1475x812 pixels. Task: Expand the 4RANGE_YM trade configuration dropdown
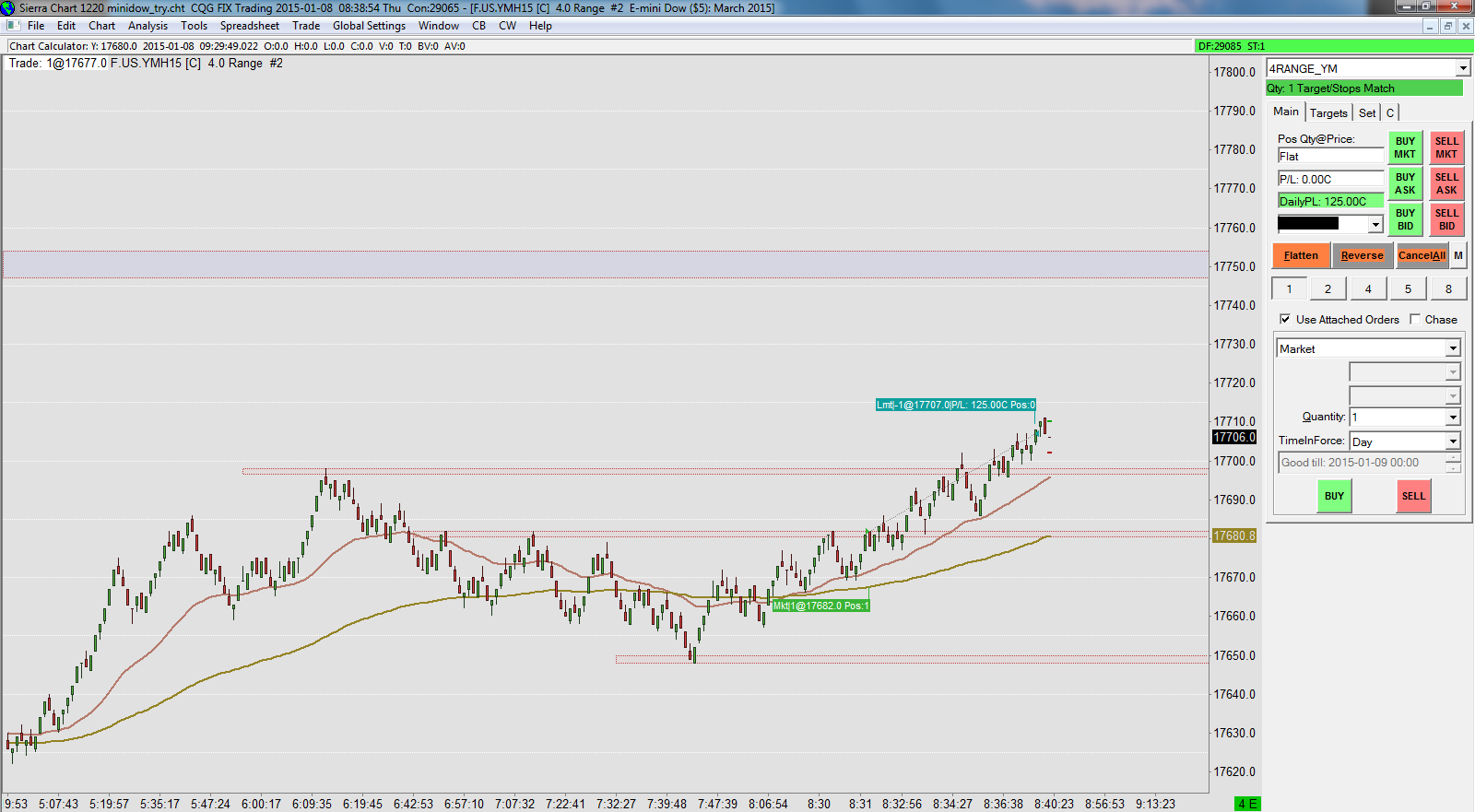(x=1462, y=68)
